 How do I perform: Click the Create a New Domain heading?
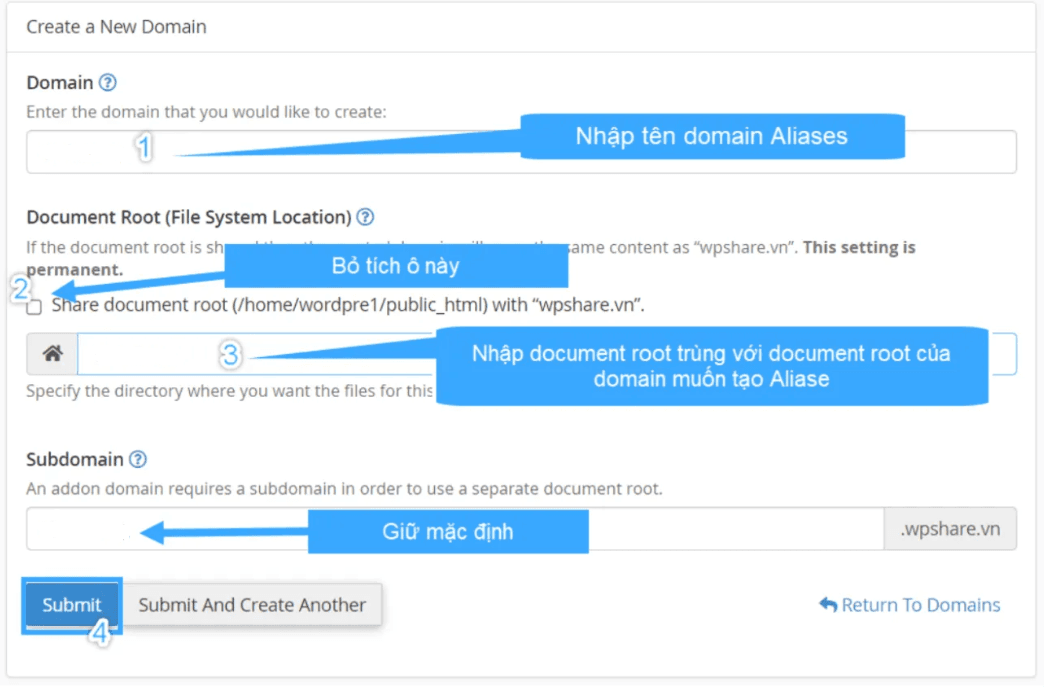pos(116,27)
